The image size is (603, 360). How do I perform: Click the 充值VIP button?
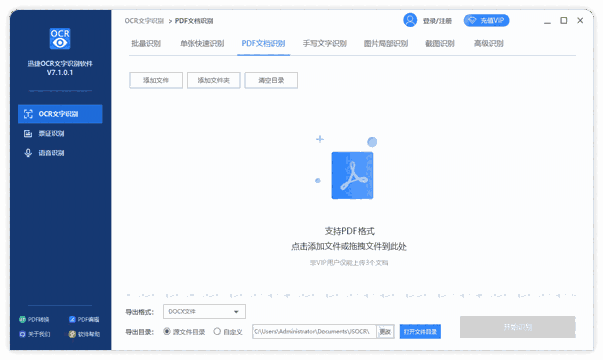pos(486,20)
